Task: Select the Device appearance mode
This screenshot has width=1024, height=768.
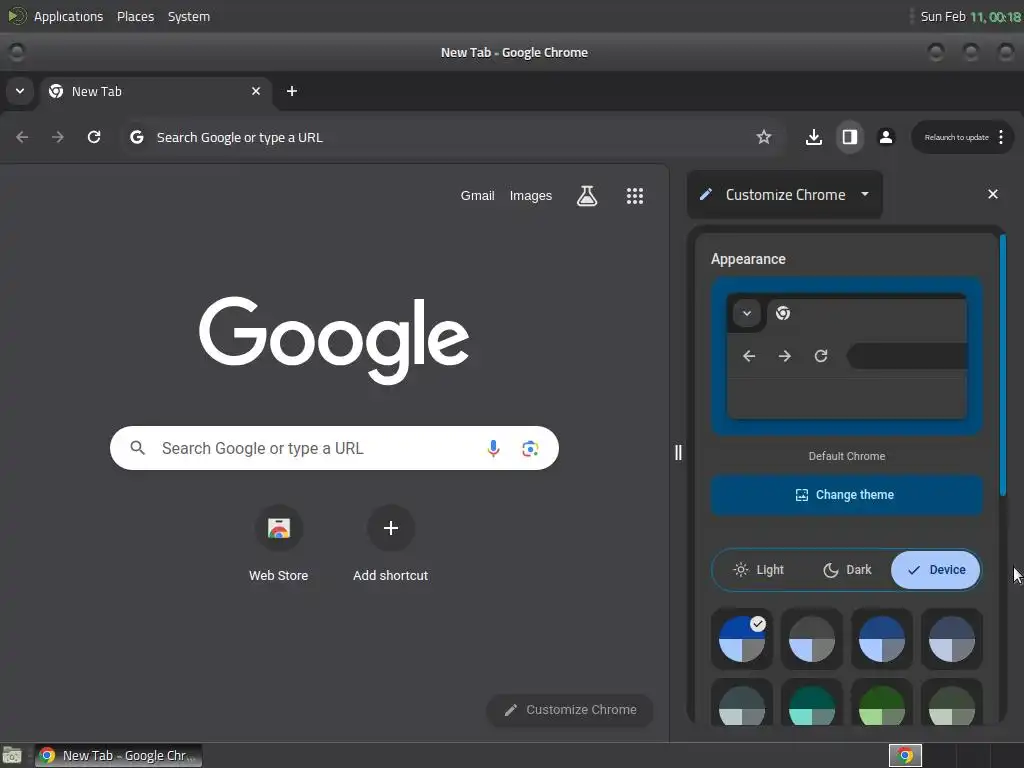Action: point(936,569)
